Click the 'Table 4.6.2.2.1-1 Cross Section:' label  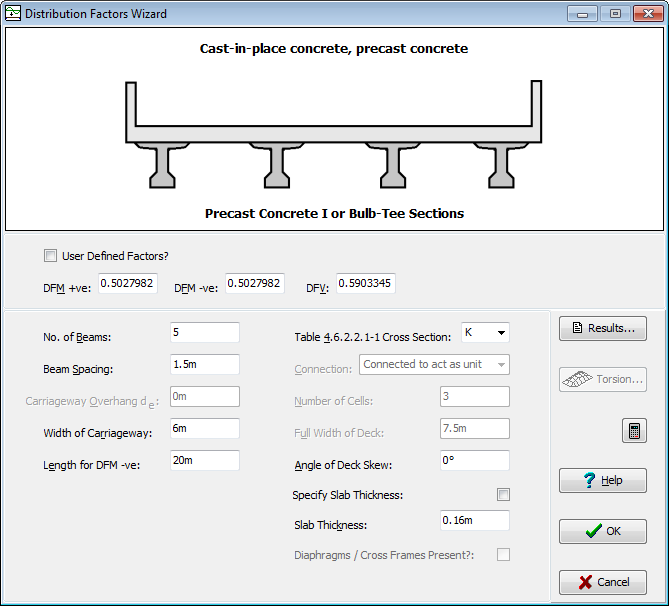click(372, 337)
